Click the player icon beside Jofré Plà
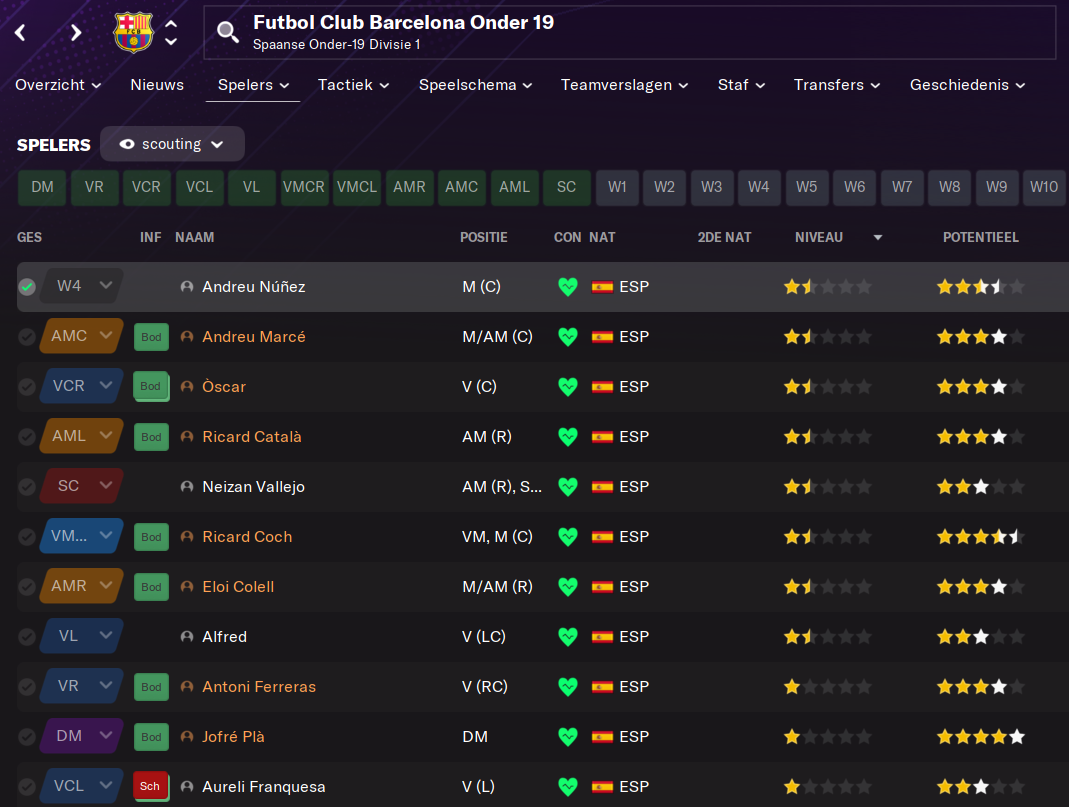The image size is (1069, 807). point(187,737)
